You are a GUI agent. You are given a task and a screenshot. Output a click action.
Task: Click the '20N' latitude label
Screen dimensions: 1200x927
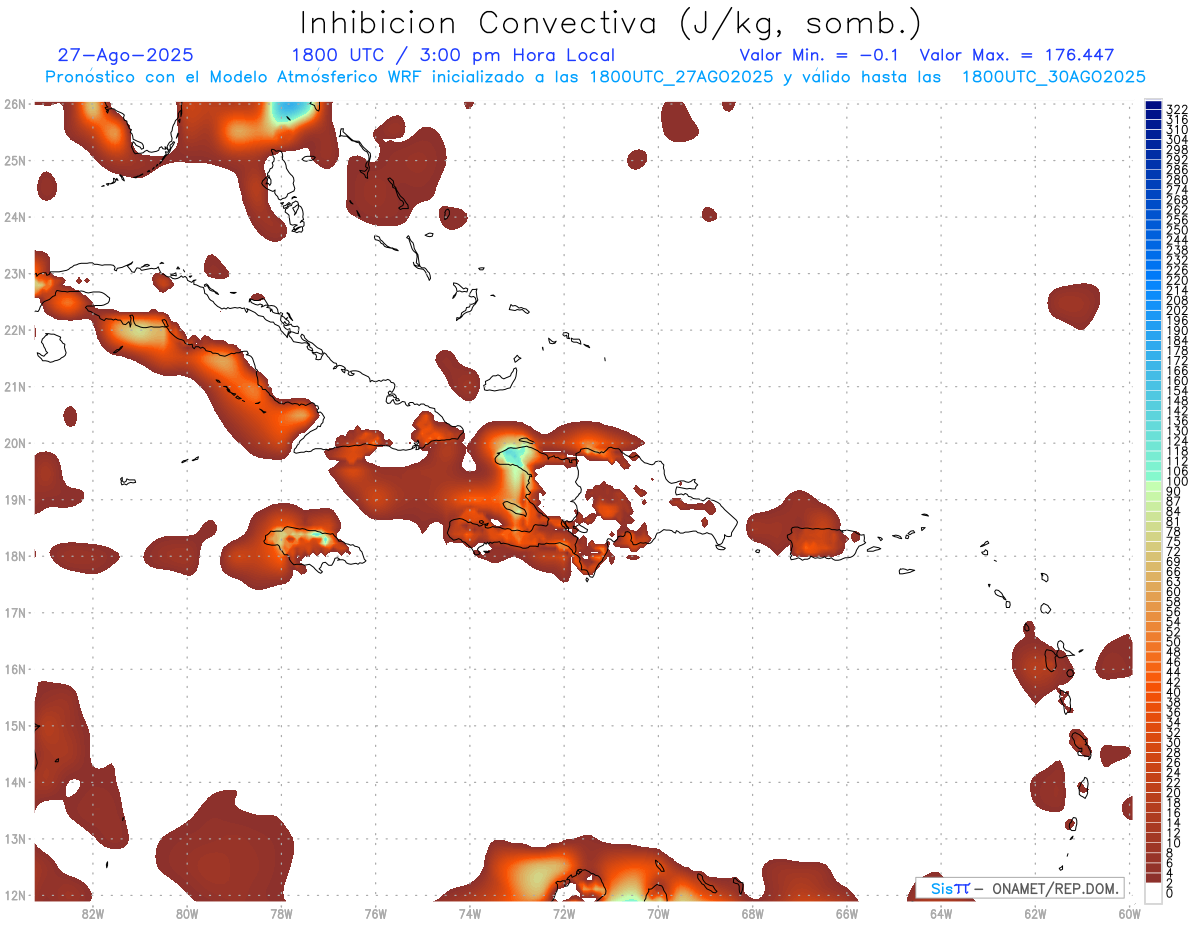click(x=14, y=443)
